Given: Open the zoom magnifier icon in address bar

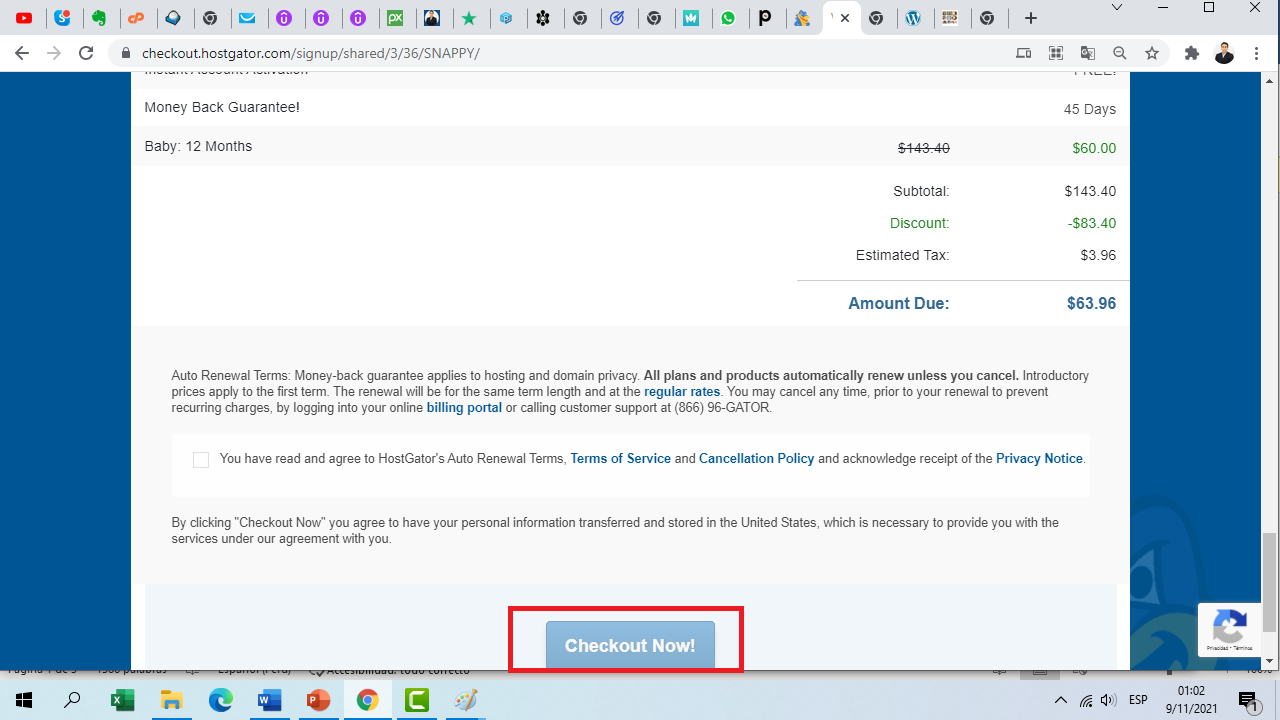Looking at the screenshot, I should pos(1119,53).
